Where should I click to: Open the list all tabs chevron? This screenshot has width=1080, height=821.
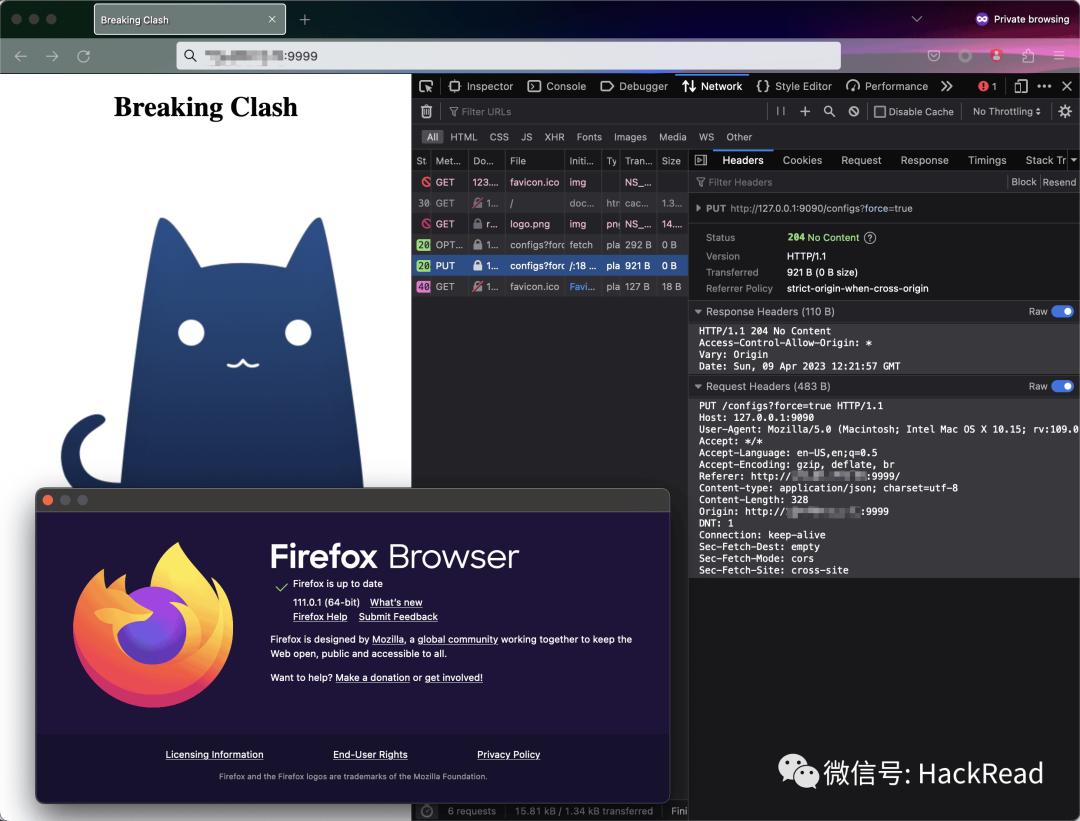coord(917,19)
